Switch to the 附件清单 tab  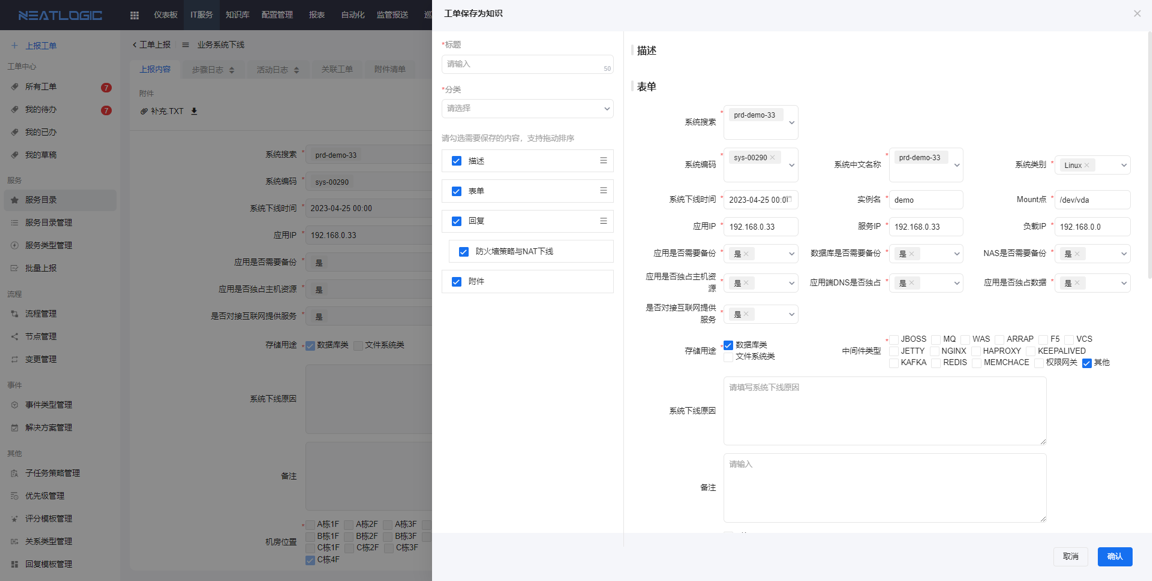pos(389,71)
